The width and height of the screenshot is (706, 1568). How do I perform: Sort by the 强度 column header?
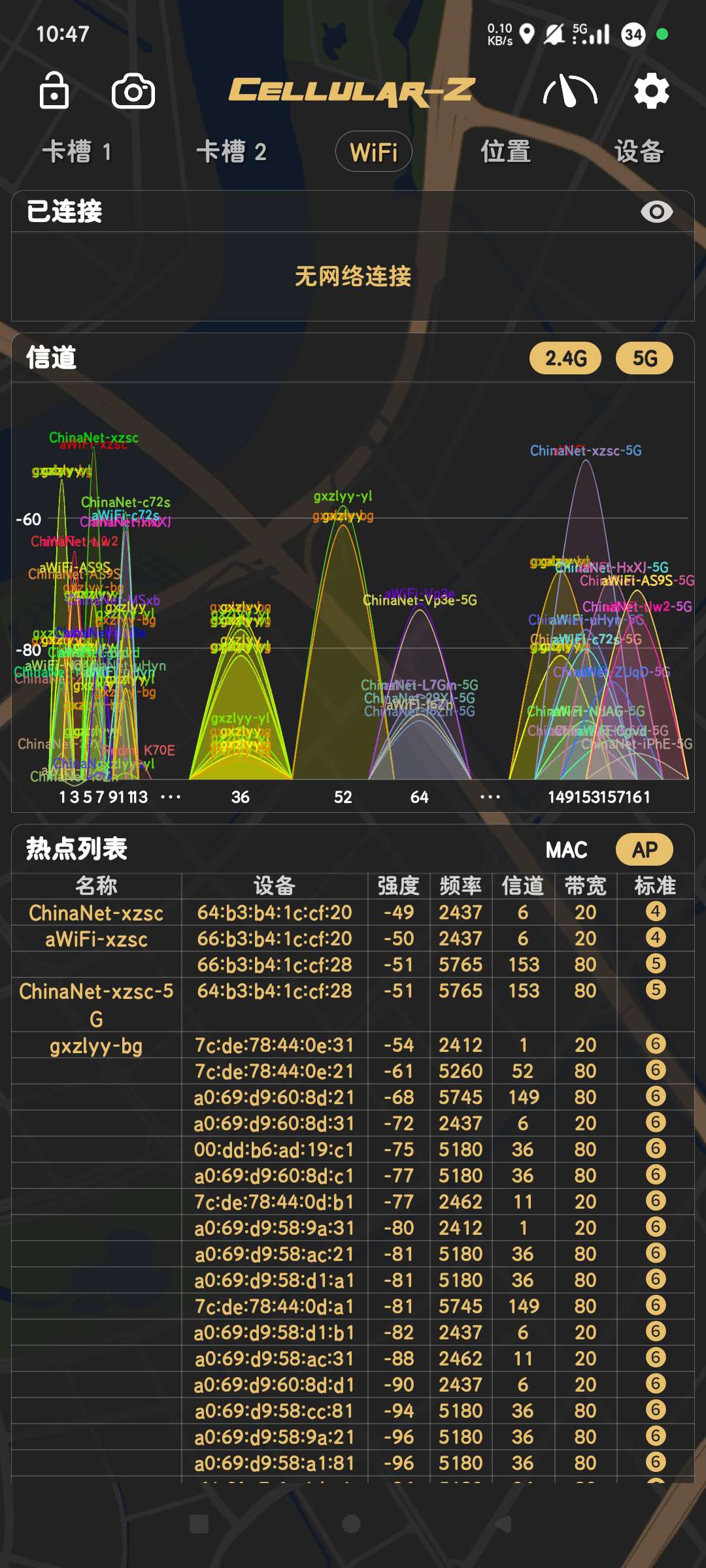pos(398,886)
